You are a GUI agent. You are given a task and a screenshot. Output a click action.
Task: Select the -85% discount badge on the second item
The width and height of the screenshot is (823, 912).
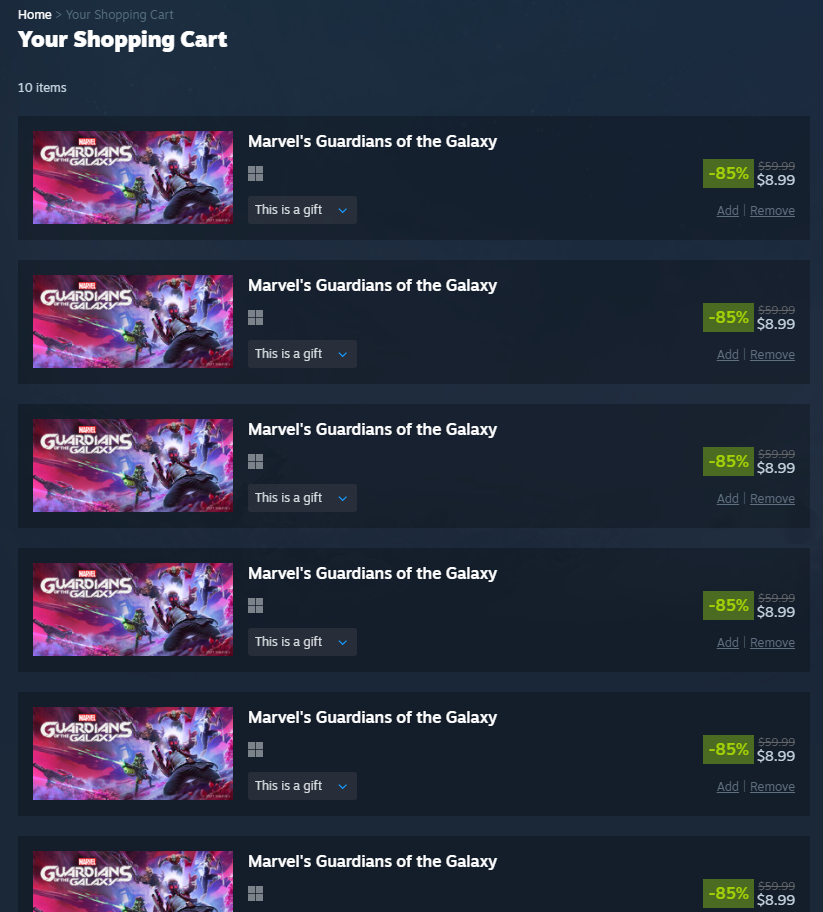(x=728, y=318)
